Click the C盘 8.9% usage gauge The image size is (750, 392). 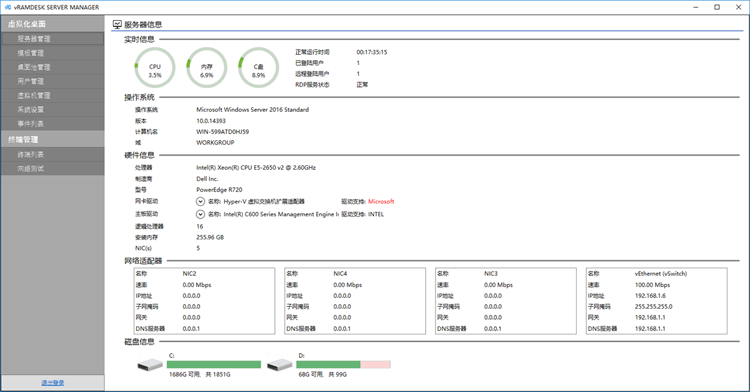[x=258, y=67]
